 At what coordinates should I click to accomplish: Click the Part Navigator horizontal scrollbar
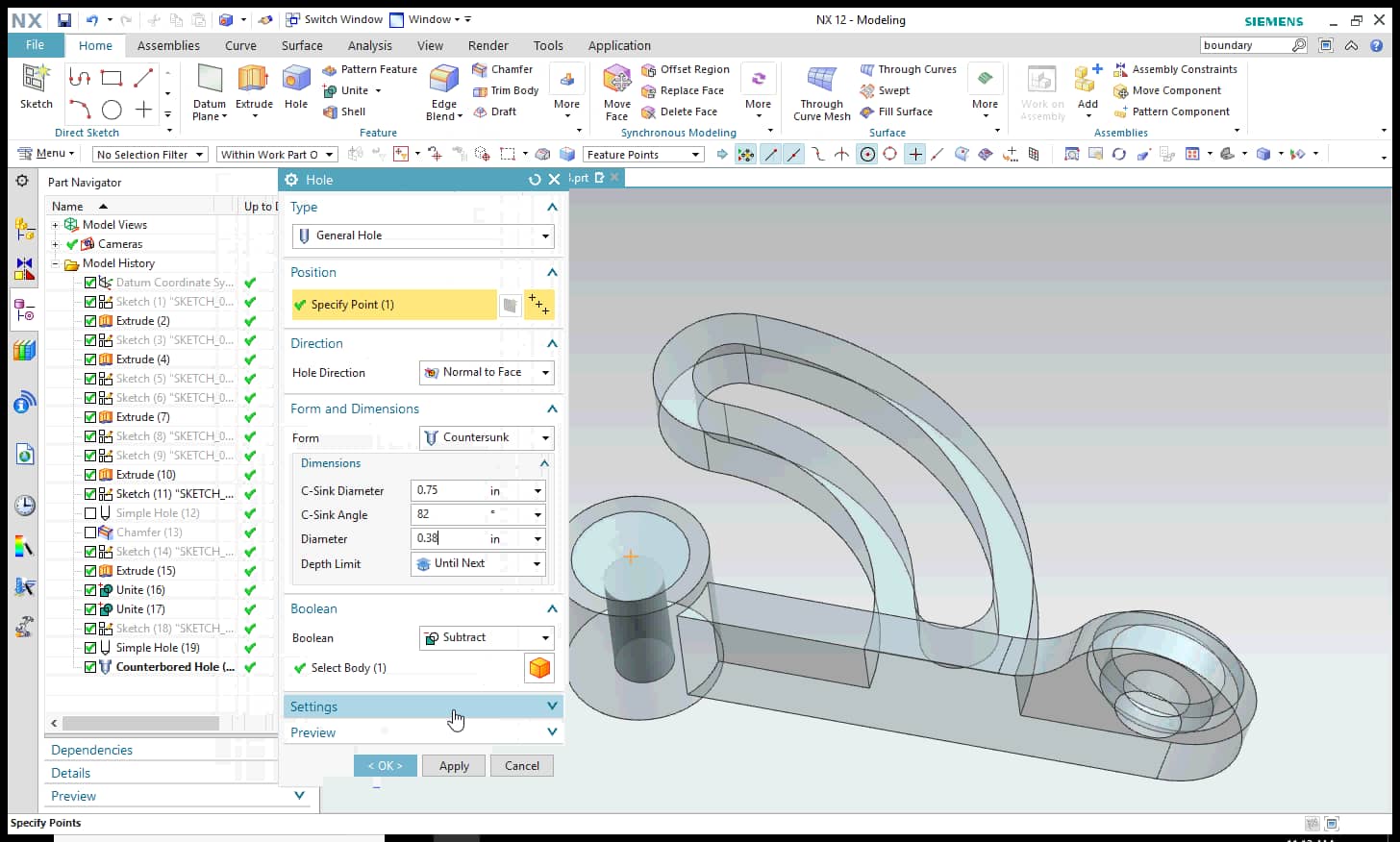[140, 723]
